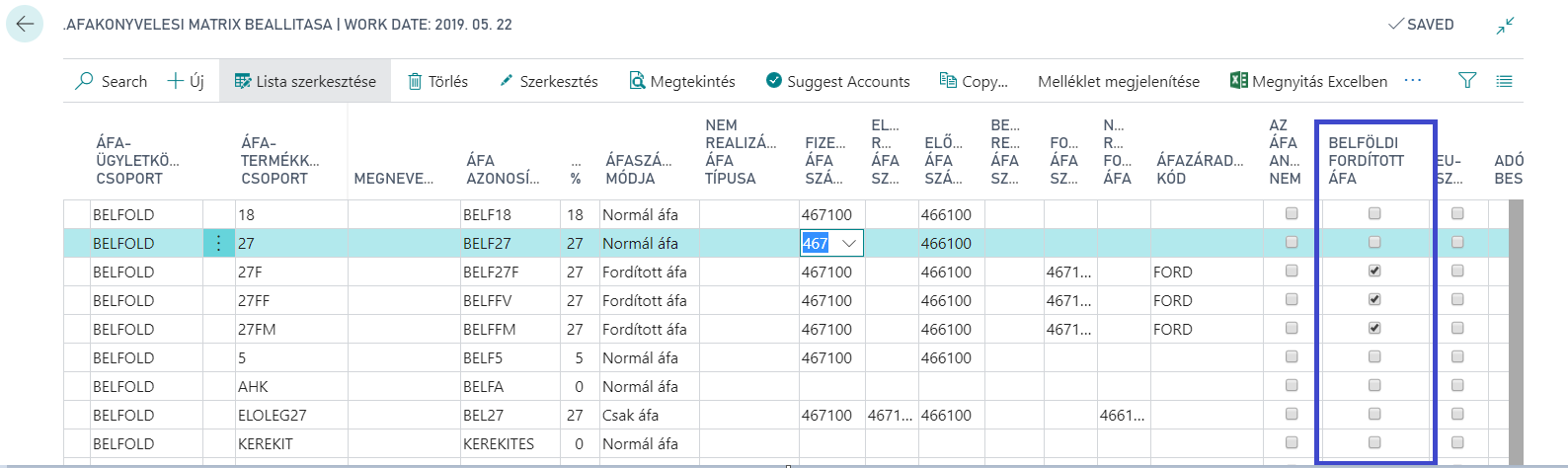1568x468 pixels.
Task: Toggle the list details pane icon
Action: pos(1504,81)
